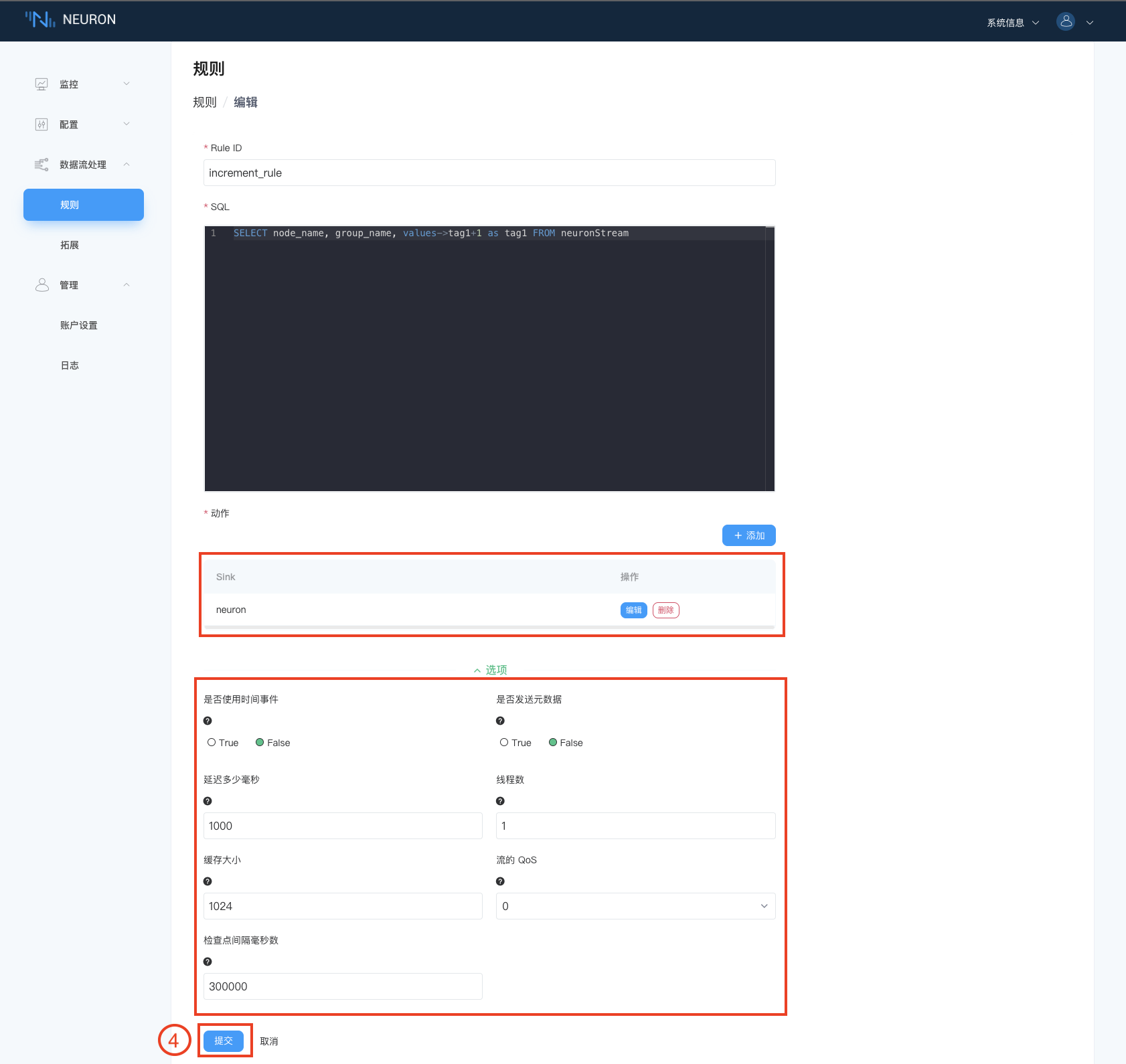Click the 监控 monitor sidebar icon
Viewport: 1126px width, 1064px height.
[x=42, y=84]
